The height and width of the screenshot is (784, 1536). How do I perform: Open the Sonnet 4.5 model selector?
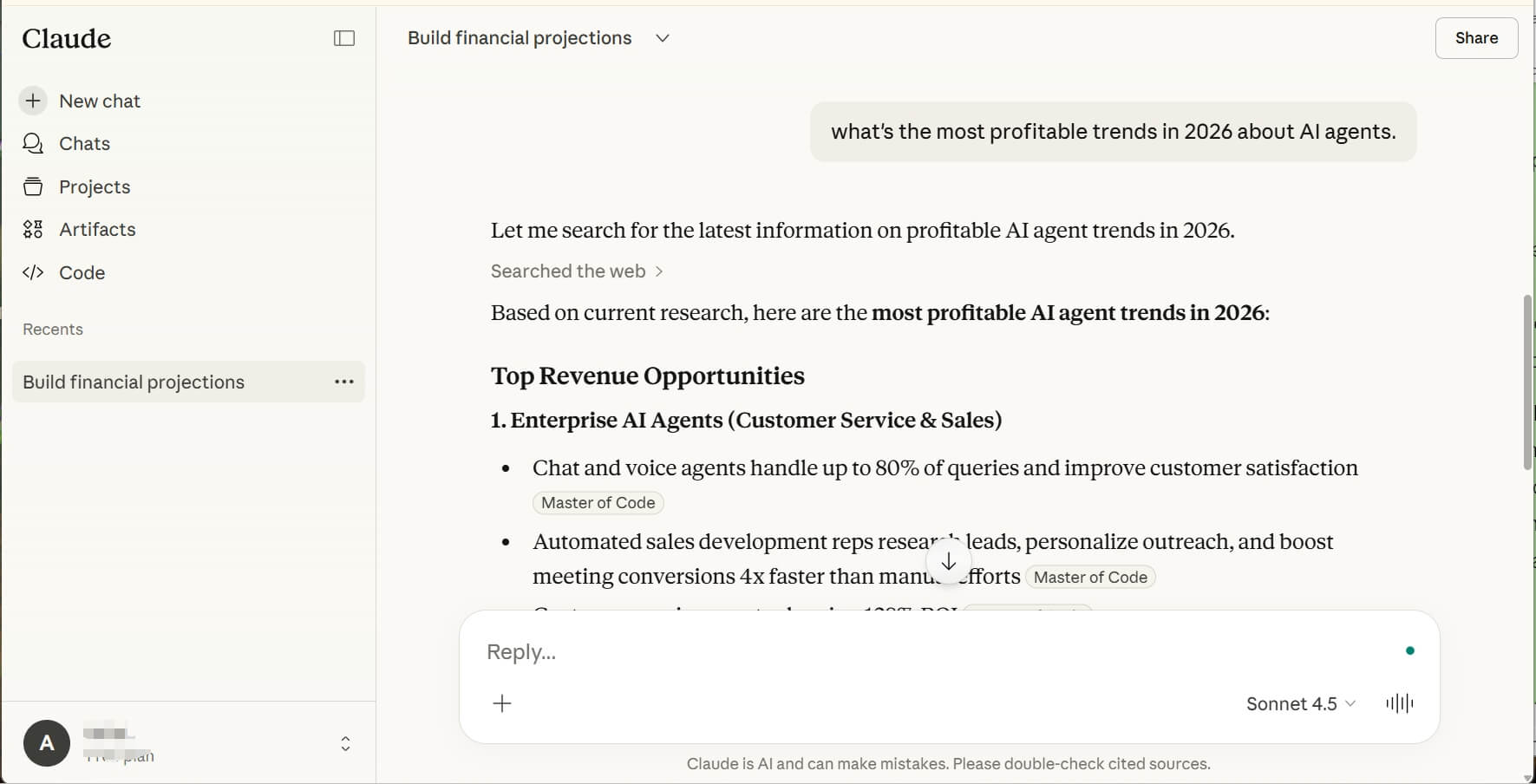[1300, 703]
